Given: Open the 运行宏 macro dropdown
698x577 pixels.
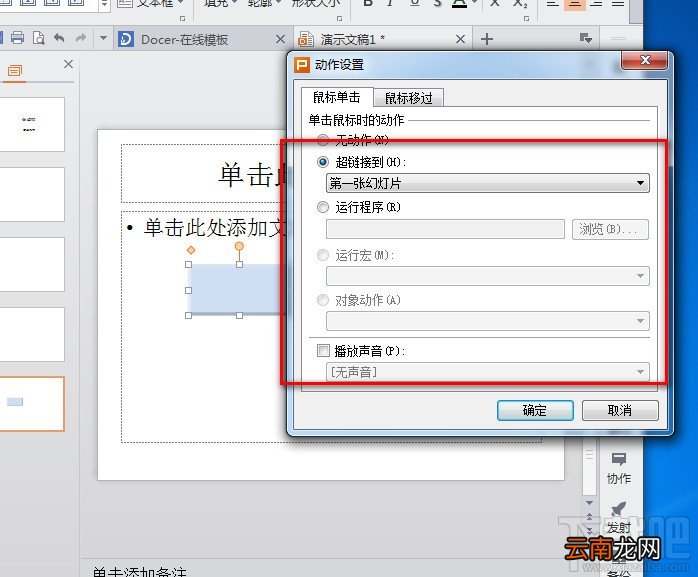Looking at the screenshot, I should 487,276.
